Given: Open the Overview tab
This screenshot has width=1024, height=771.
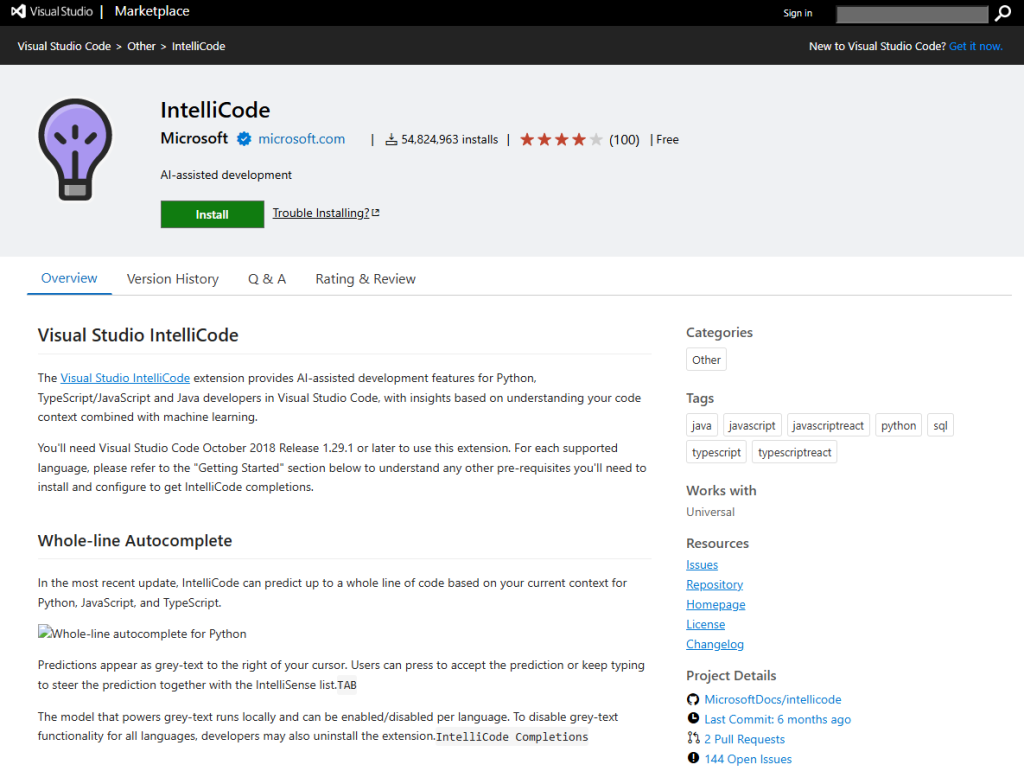Looking at the screenshot, I should point(69,278).
